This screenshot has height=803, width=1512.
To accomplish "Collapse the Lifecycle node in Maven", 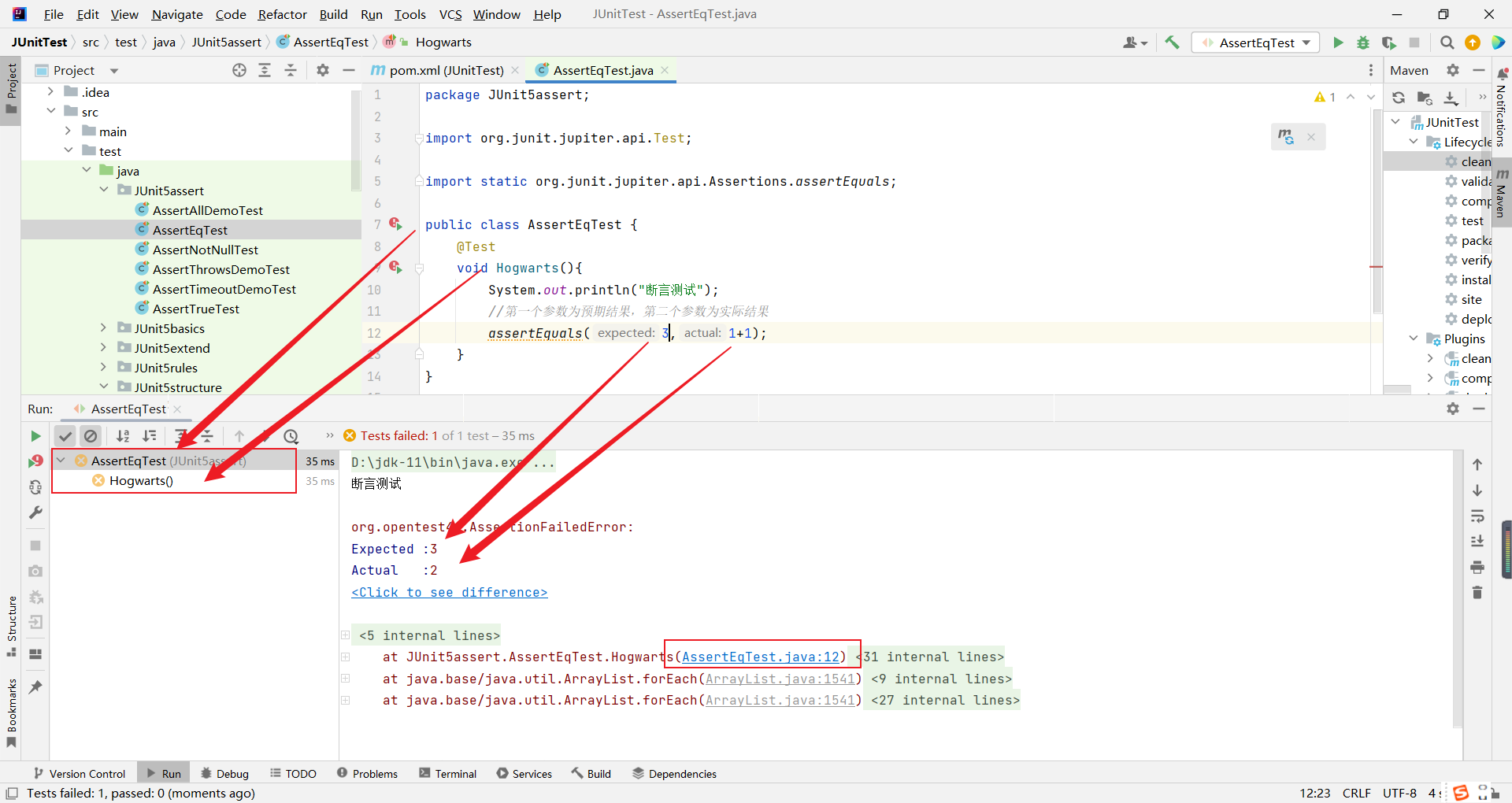I will click(1414, 142).
